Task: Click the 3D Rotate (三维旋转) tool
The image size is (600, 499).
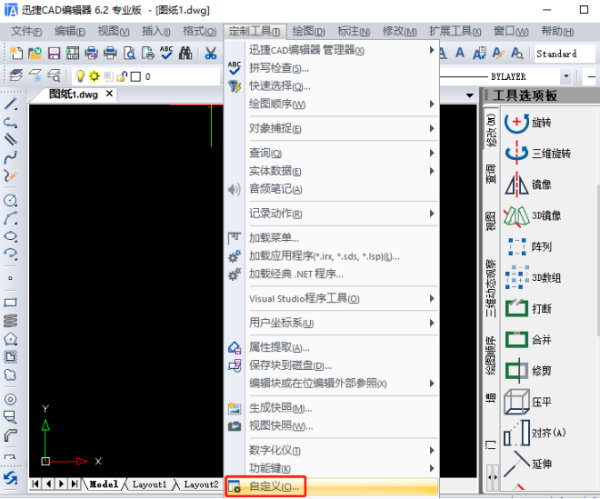Action: coord(537,153)
